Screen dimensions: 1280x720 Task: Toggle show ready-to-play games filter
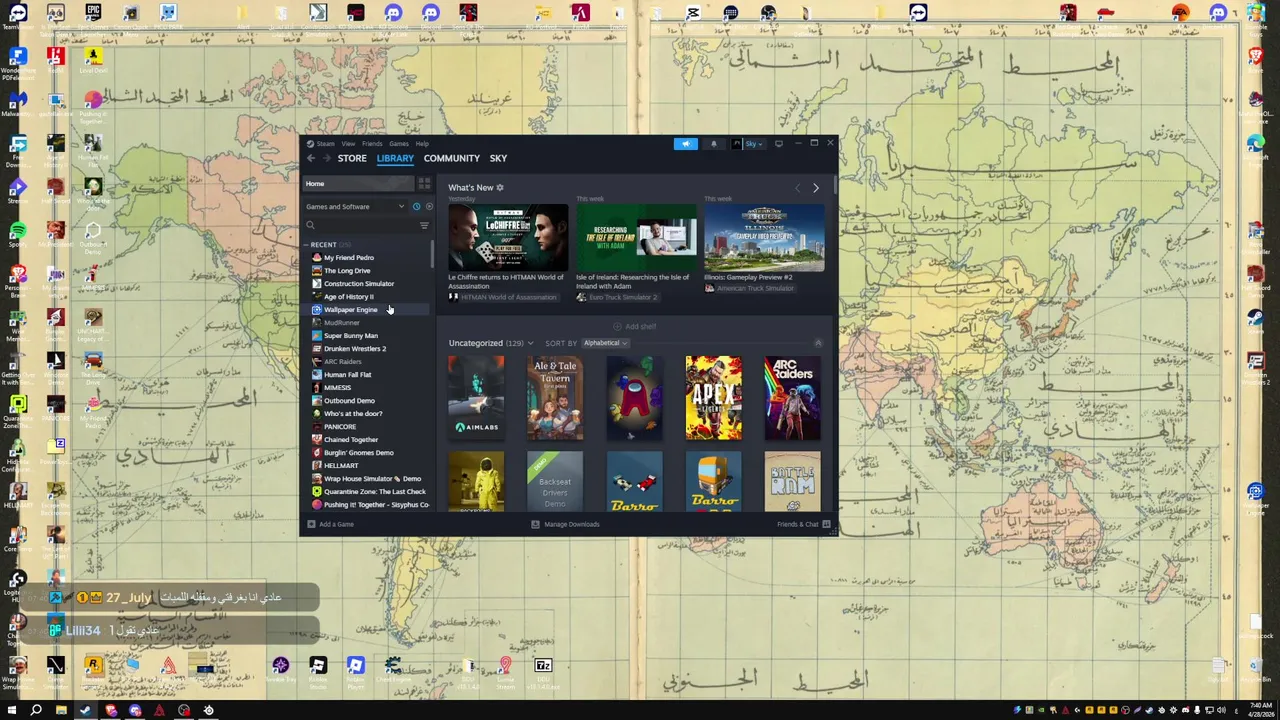pyautogui.click(x=429, y=207)
